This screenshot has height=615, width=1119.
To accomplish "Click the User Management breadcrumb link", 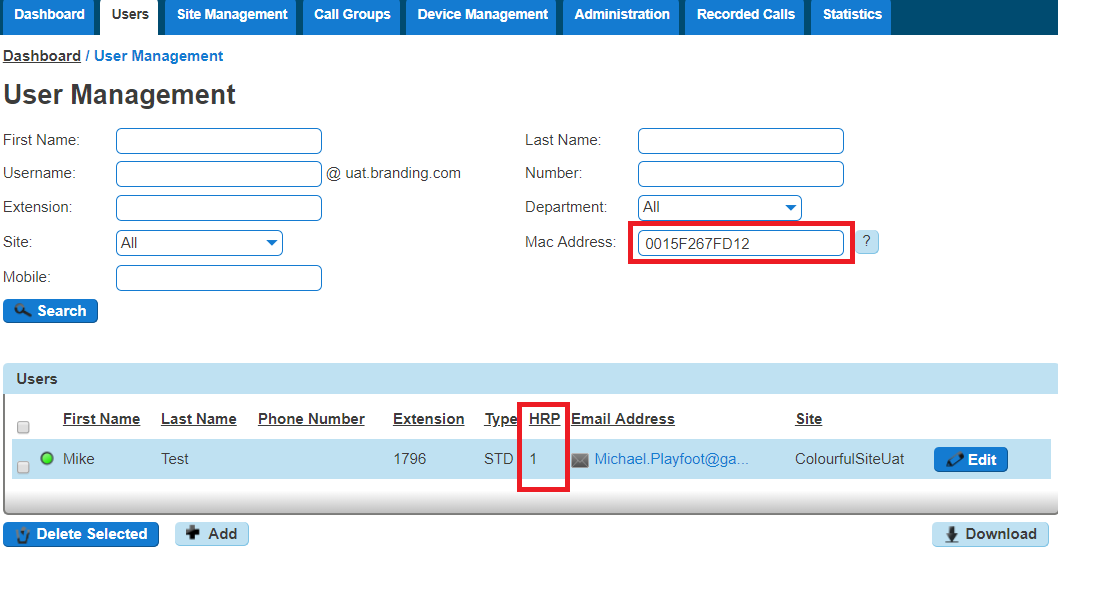I will click(x=158, y=56).
